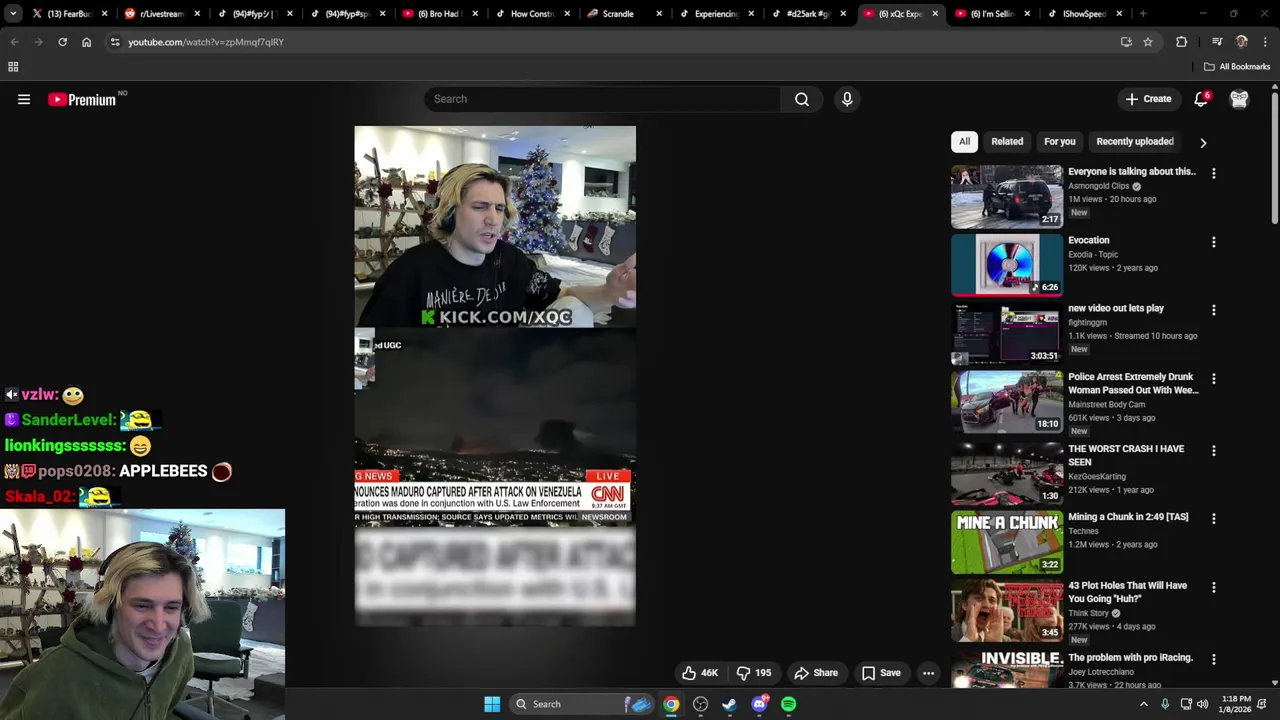Go back in Chrome

14,42
